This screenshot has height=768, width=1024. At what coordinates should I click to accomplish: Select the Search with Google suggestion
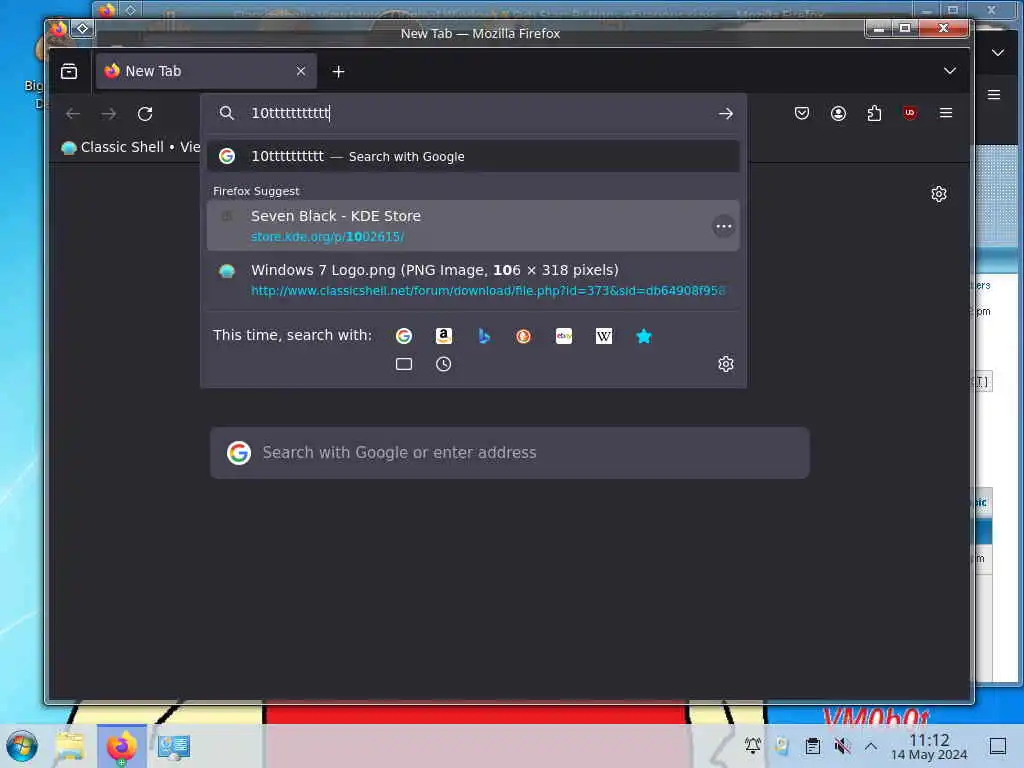[x=473, y=156]
